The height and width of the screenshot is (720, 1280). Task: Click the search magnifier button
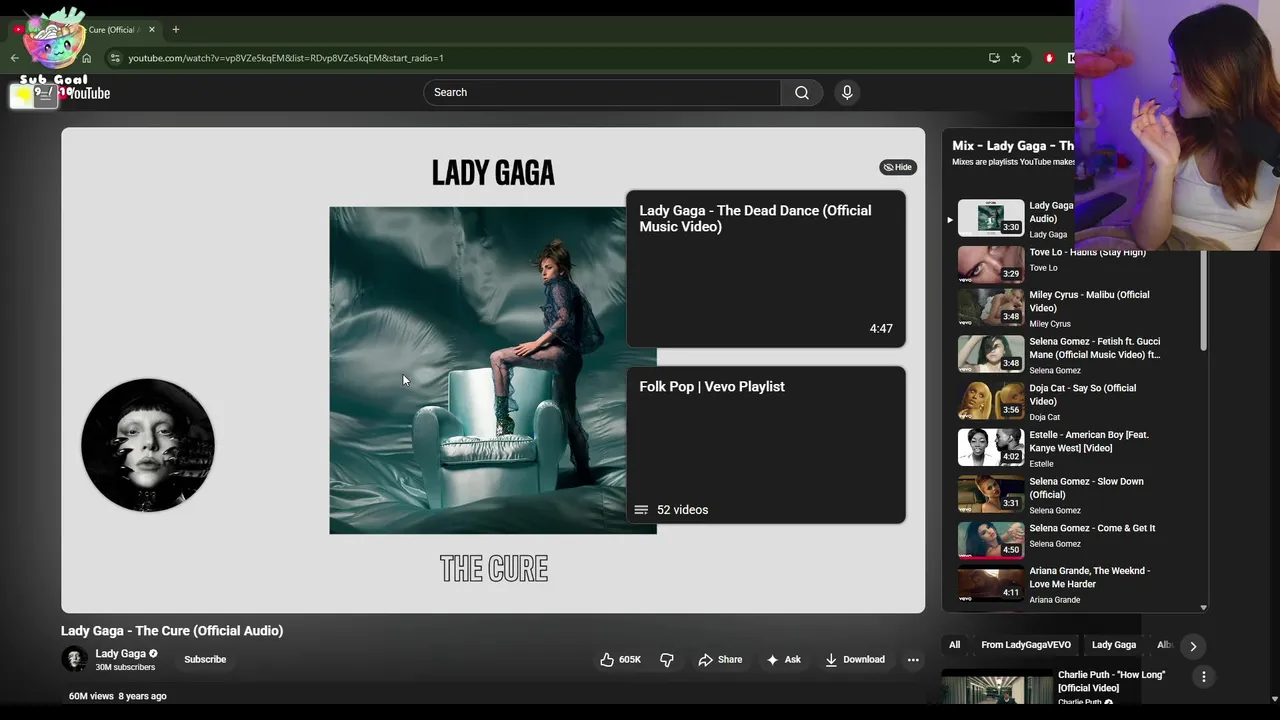[x=802, y=92]
